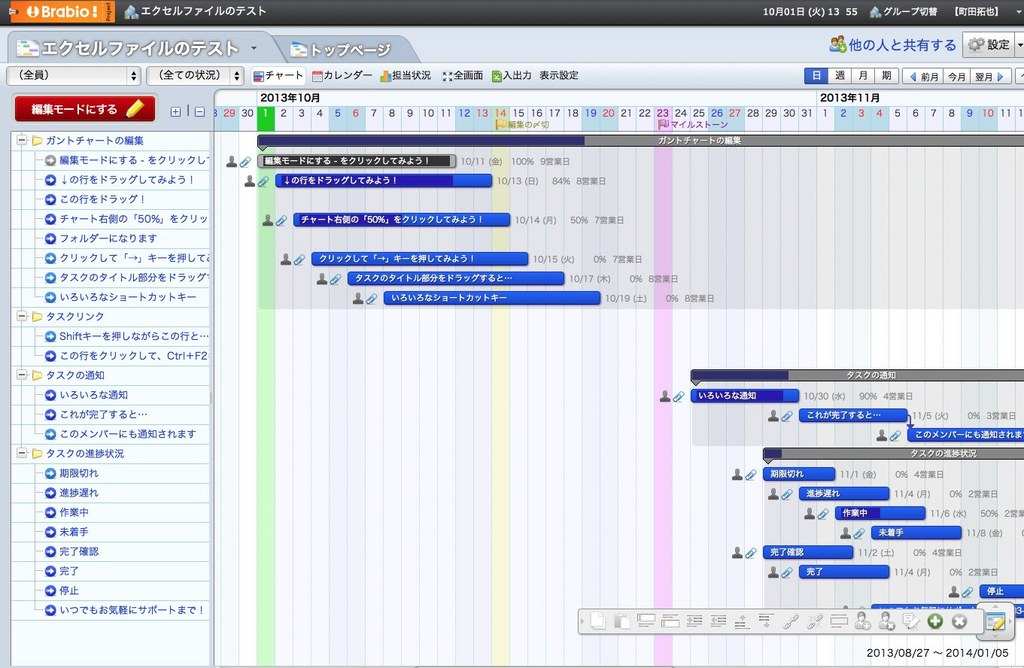This screenshot has width=1024, height=668.
Task: Select the カレンダー view tab
Action: point(342,76)
